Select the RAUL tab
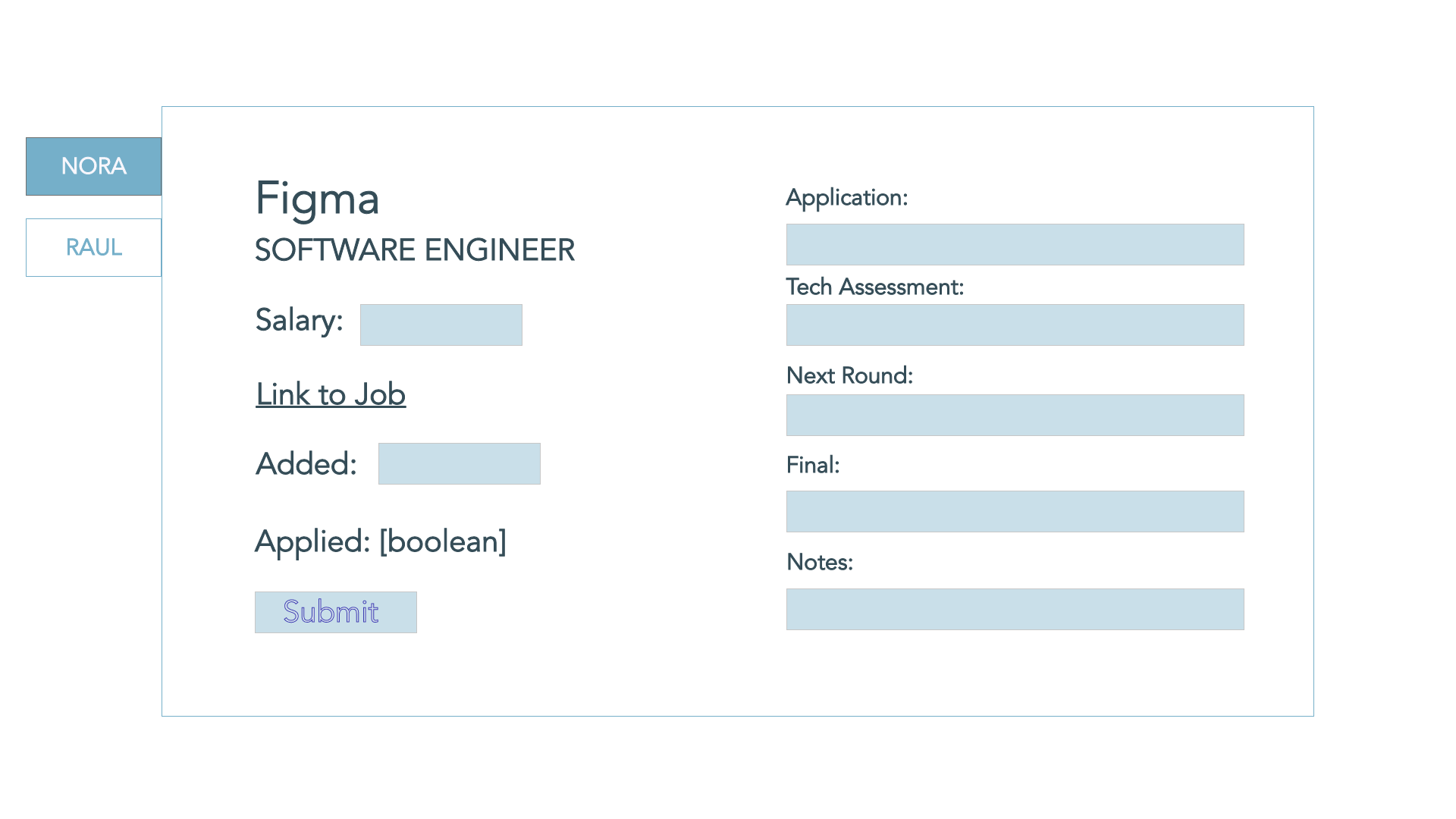Viewport: 1456px width, 819px height. click(x=93, y=247)
